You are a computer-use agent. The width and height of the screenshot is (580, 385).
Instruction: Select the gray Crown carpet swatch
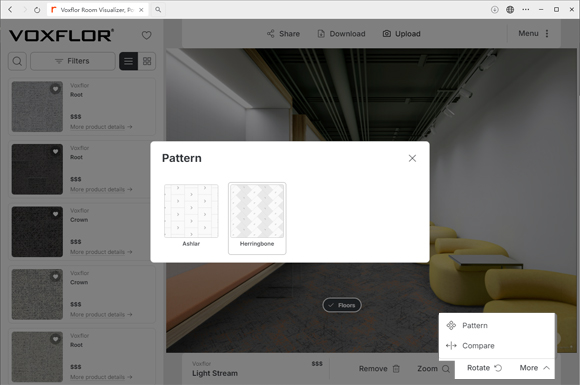37,294
